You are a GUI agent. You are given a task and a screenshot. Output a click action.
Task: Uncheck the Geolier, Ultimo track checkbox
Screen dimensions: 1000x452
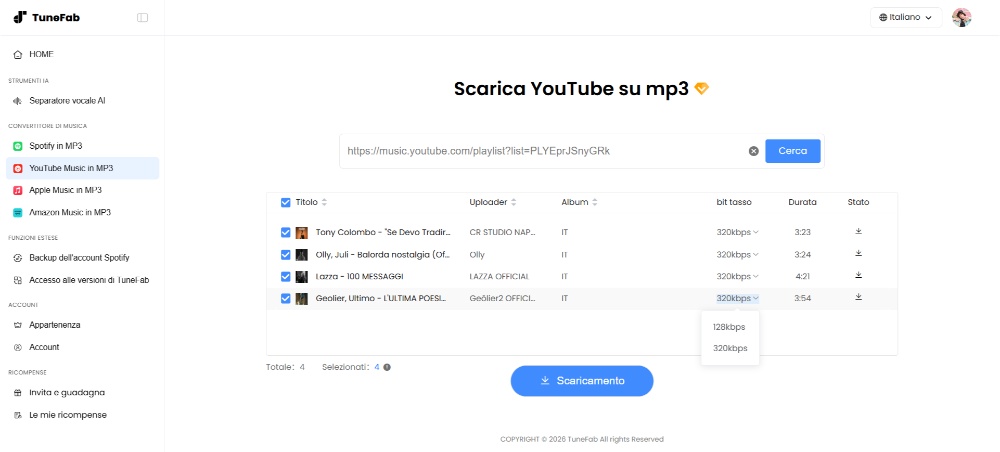286,298
